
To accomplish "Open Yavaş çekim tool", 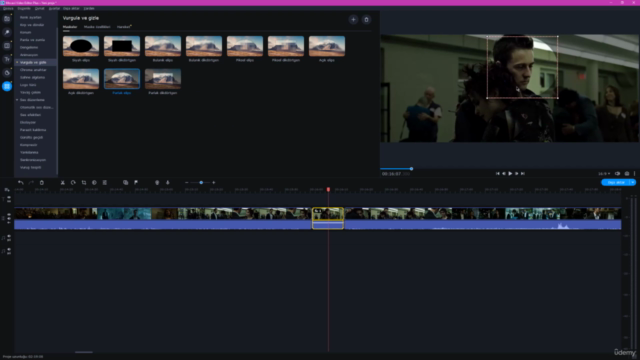I will [30, 92].
